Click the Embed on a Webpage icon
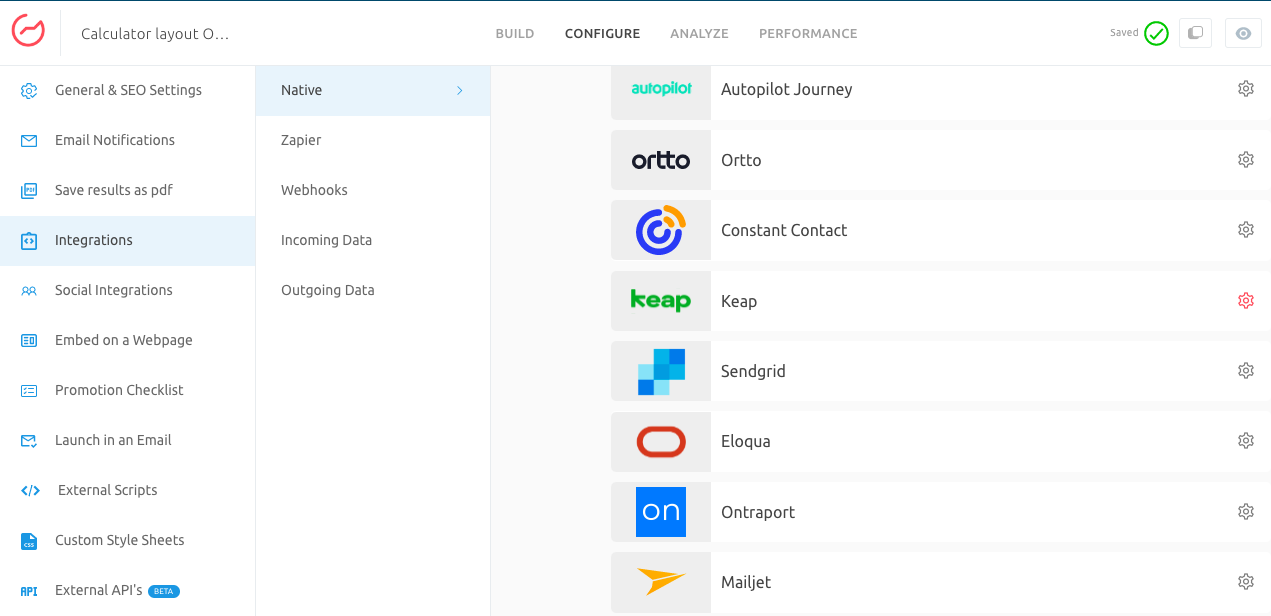The image size is (1271, 616). (x=29, y=341)
